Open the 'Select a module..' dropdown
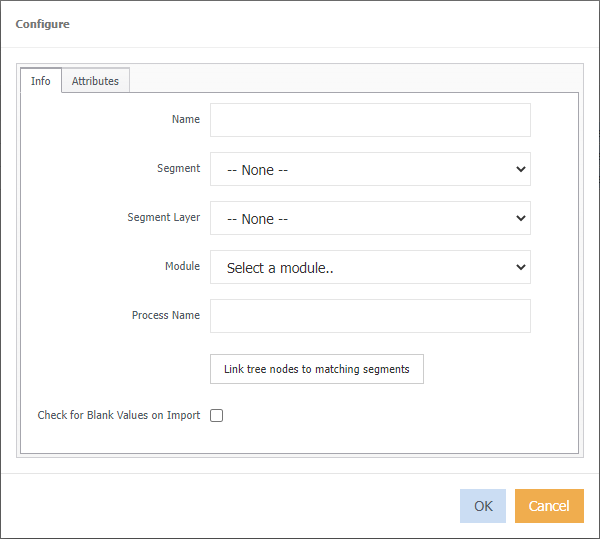 [370, 267]
